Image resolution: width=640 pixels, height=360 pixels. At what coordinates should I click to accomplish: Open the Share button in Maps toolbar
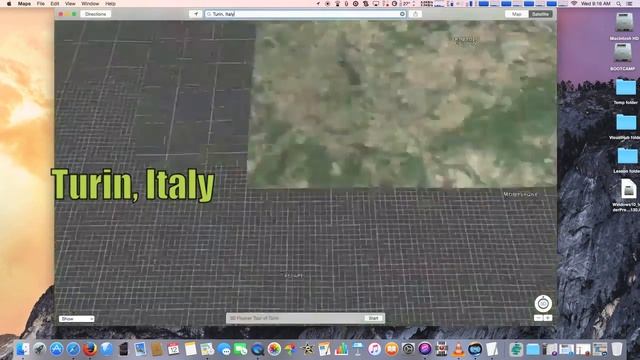(416, 14)
